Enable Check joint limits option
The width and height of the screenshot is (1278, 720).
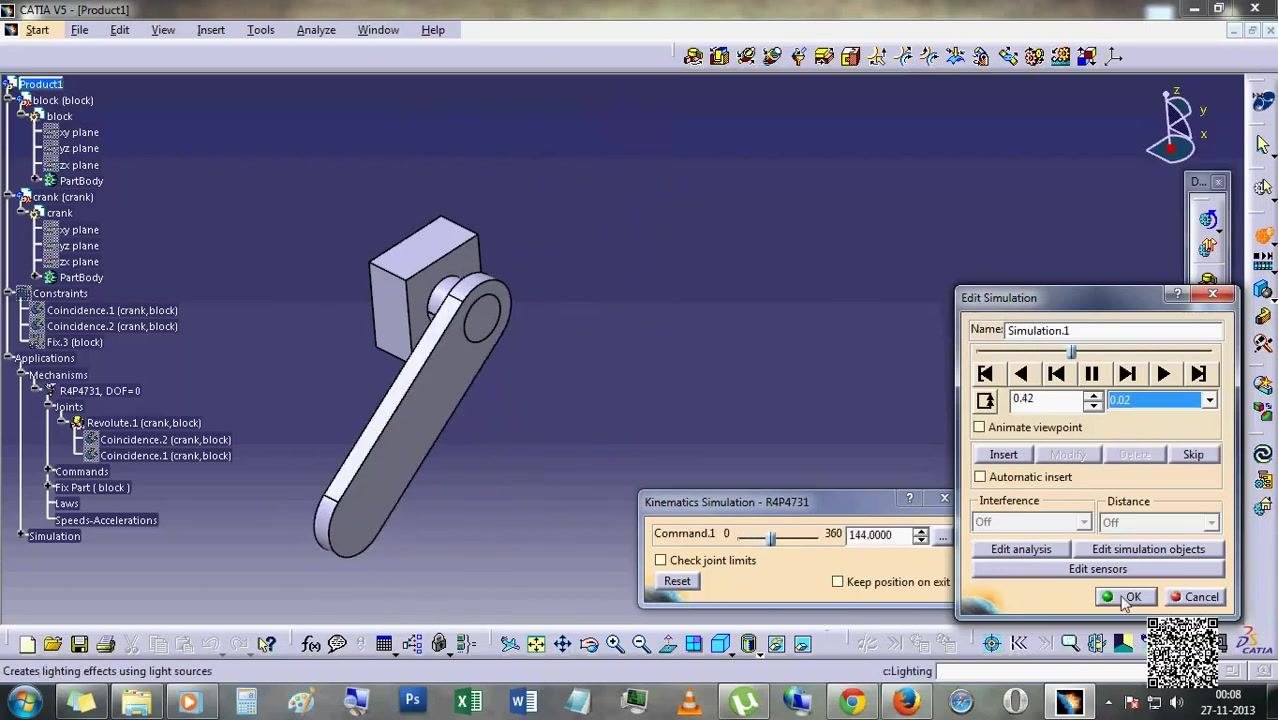(x=660, y=561)
